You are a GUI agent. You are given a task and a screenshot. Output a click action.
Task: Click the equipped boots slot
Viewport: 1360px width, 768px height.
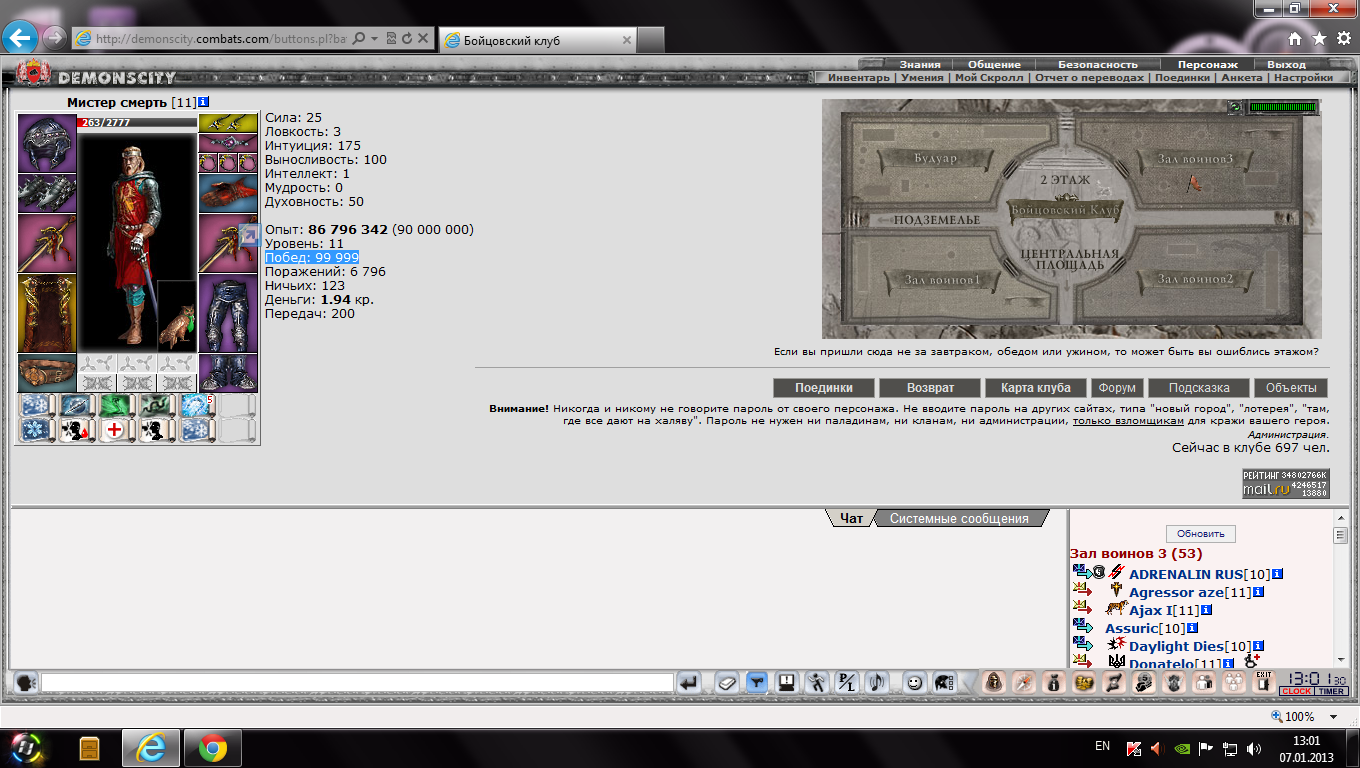(228, 372)
